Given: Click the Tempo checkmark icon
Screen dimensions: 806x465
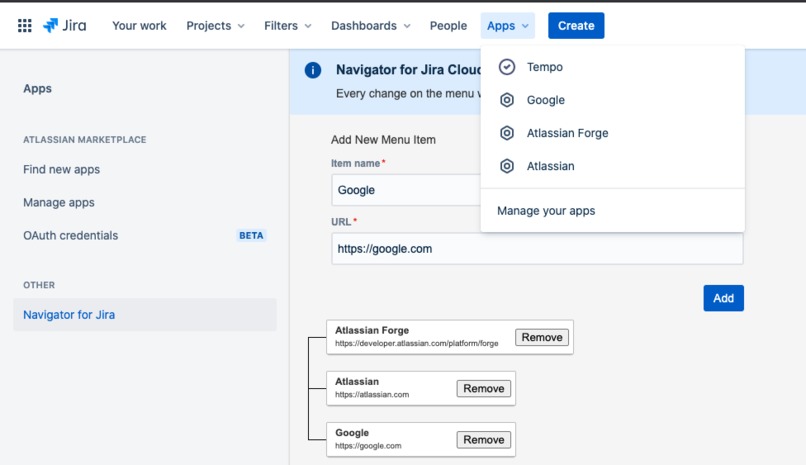Looking at the screenshot, I should click(x=507, y=67).
